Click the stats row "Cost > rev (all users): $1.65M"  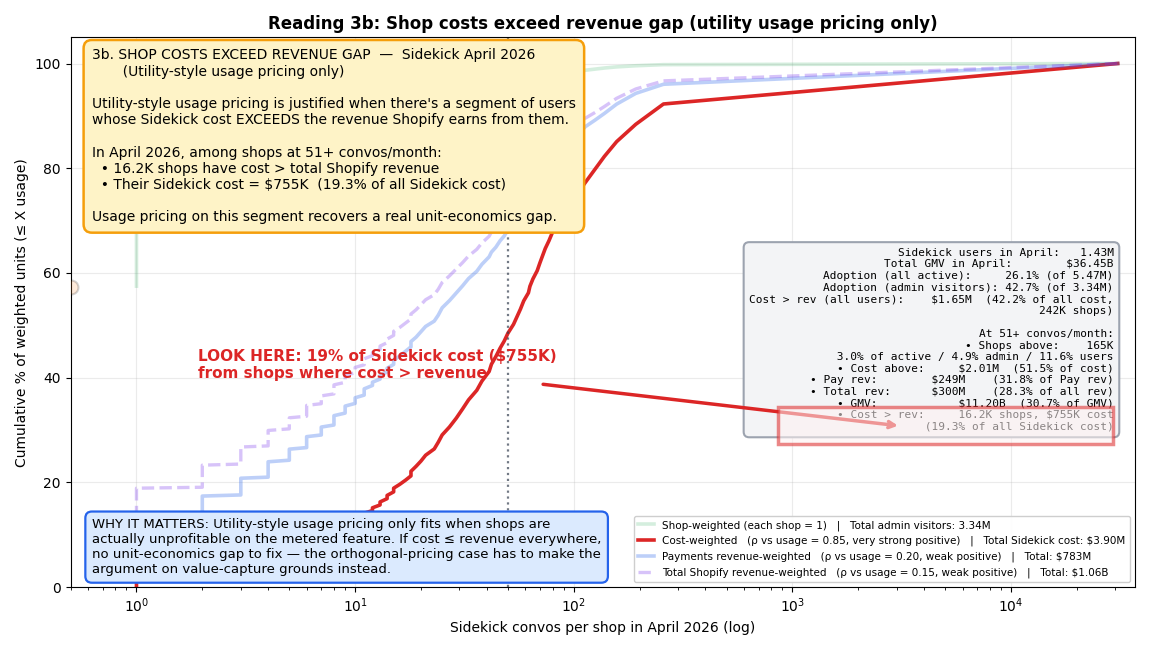[x=860, y=299]
